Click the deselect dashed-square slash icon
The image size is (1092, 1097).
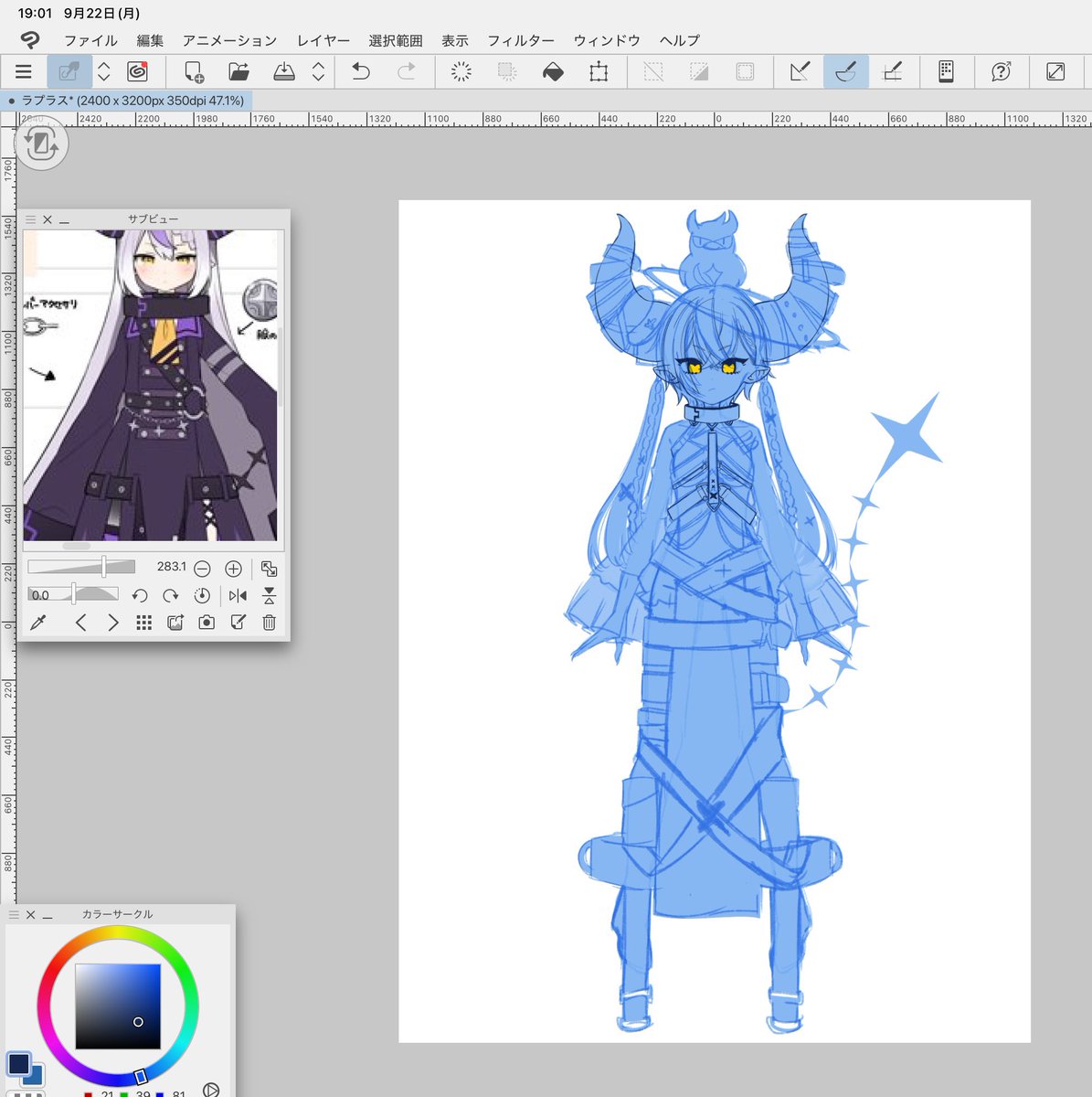pos(653,71)
